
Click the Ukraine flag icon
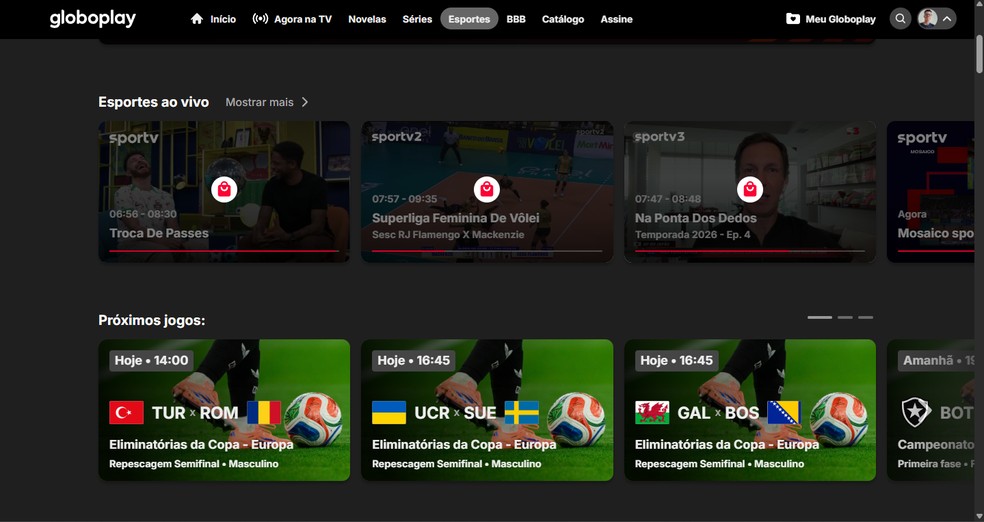(389, 413)
